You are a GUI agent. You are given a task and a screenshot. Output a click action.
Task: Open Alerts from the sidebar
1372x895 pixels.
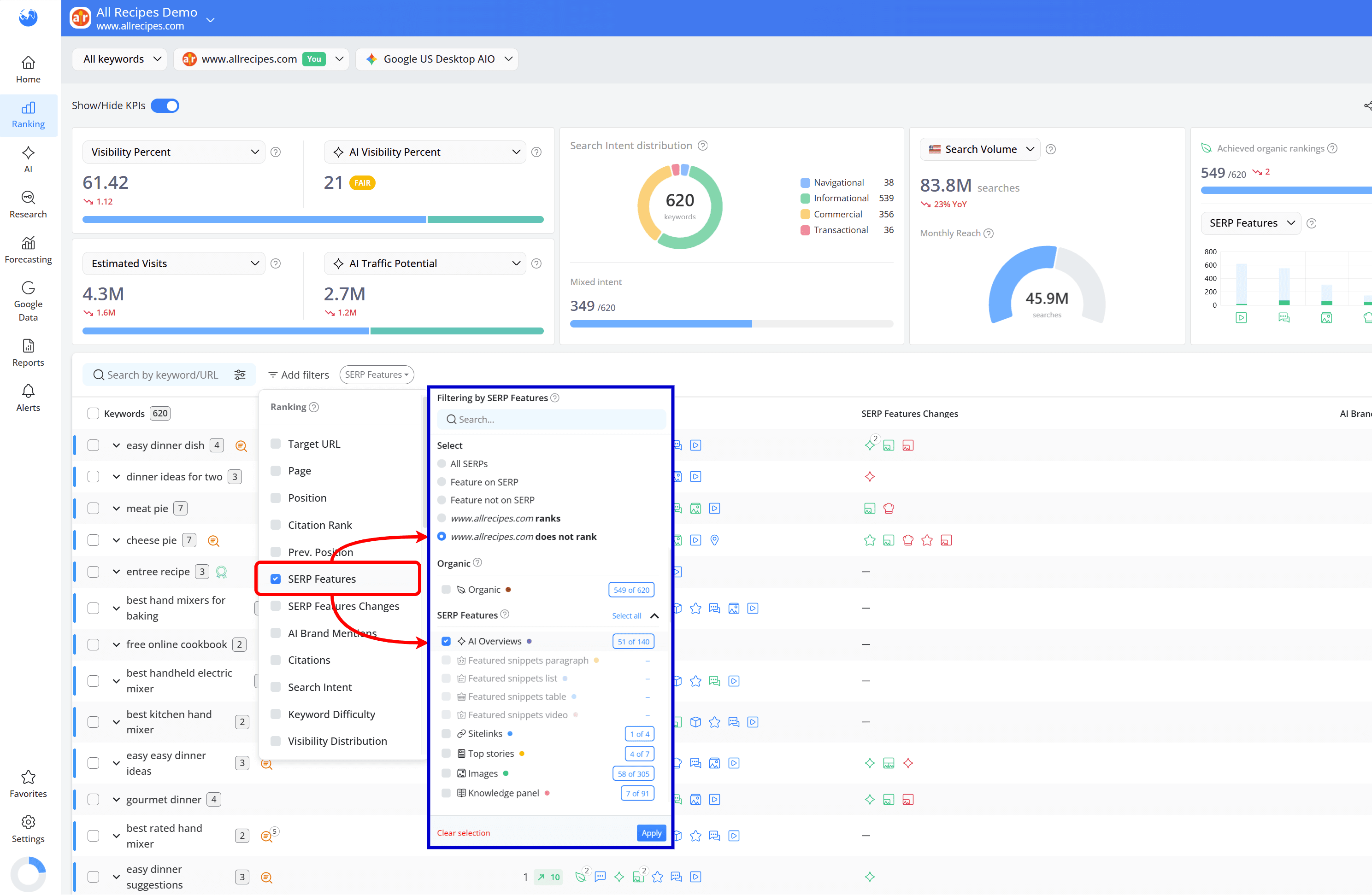pos(28,398)
